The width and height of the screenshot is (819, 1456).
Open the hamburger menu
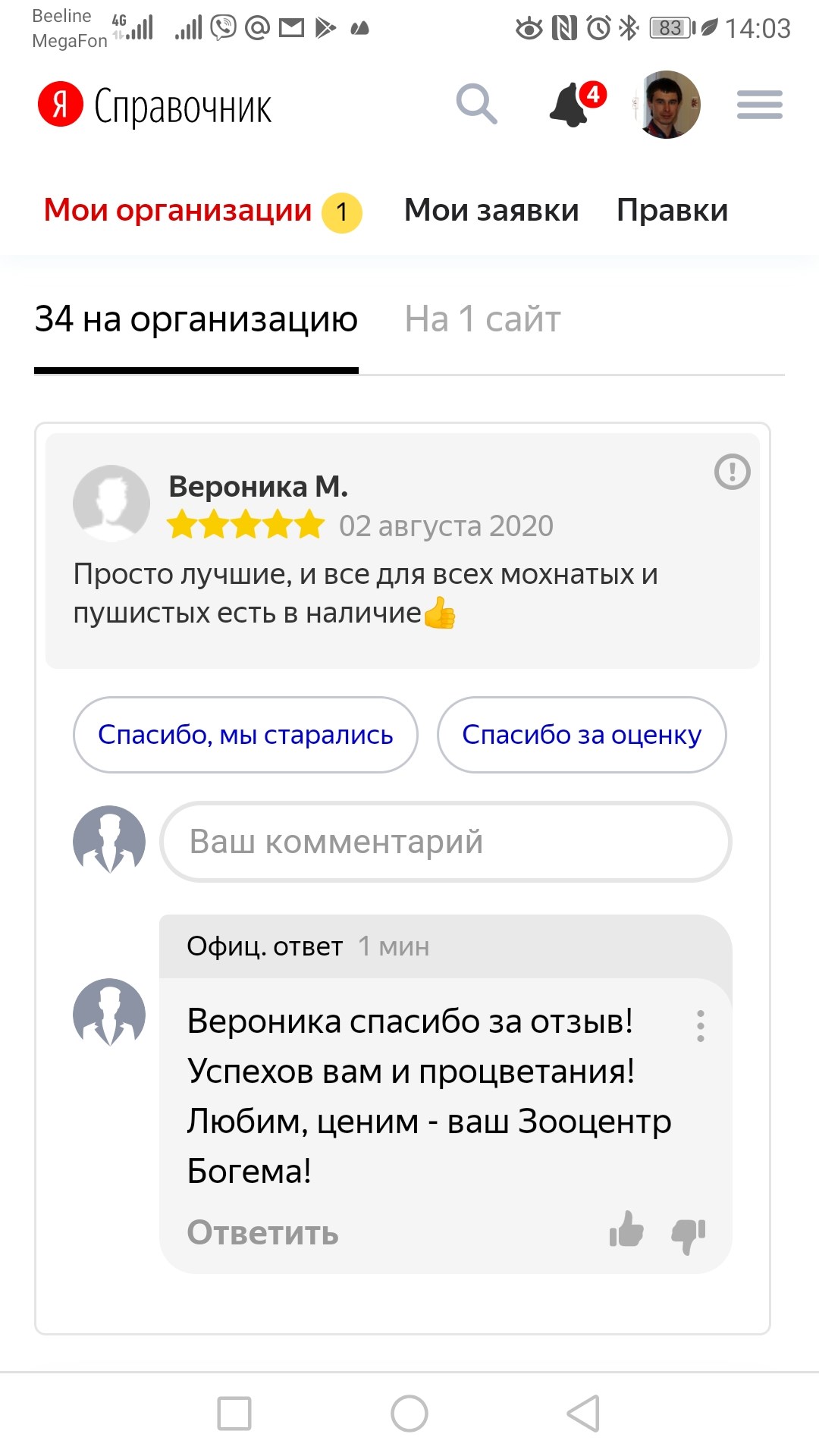[760, 105]
